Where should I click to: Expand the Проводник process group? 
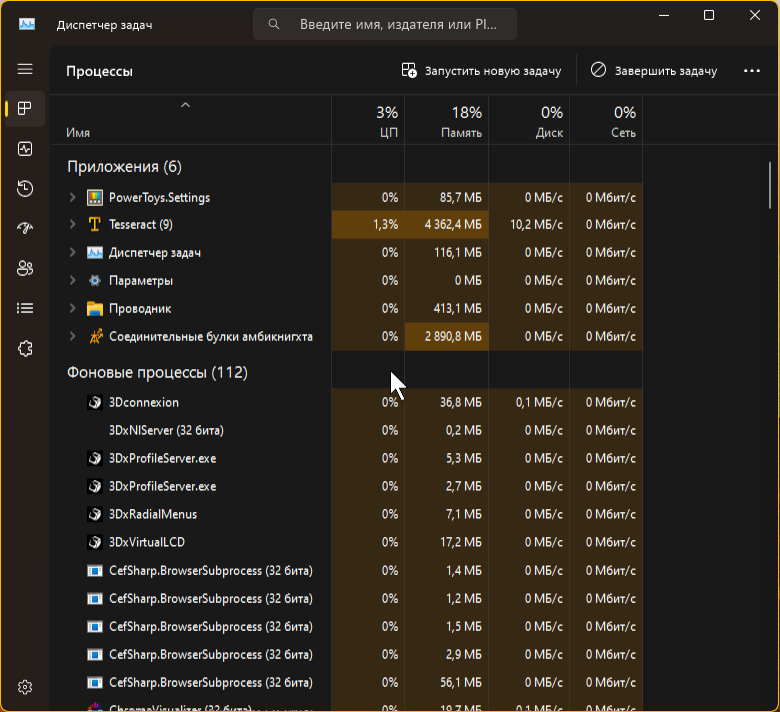pyautogui.click(x=72, y=309)
